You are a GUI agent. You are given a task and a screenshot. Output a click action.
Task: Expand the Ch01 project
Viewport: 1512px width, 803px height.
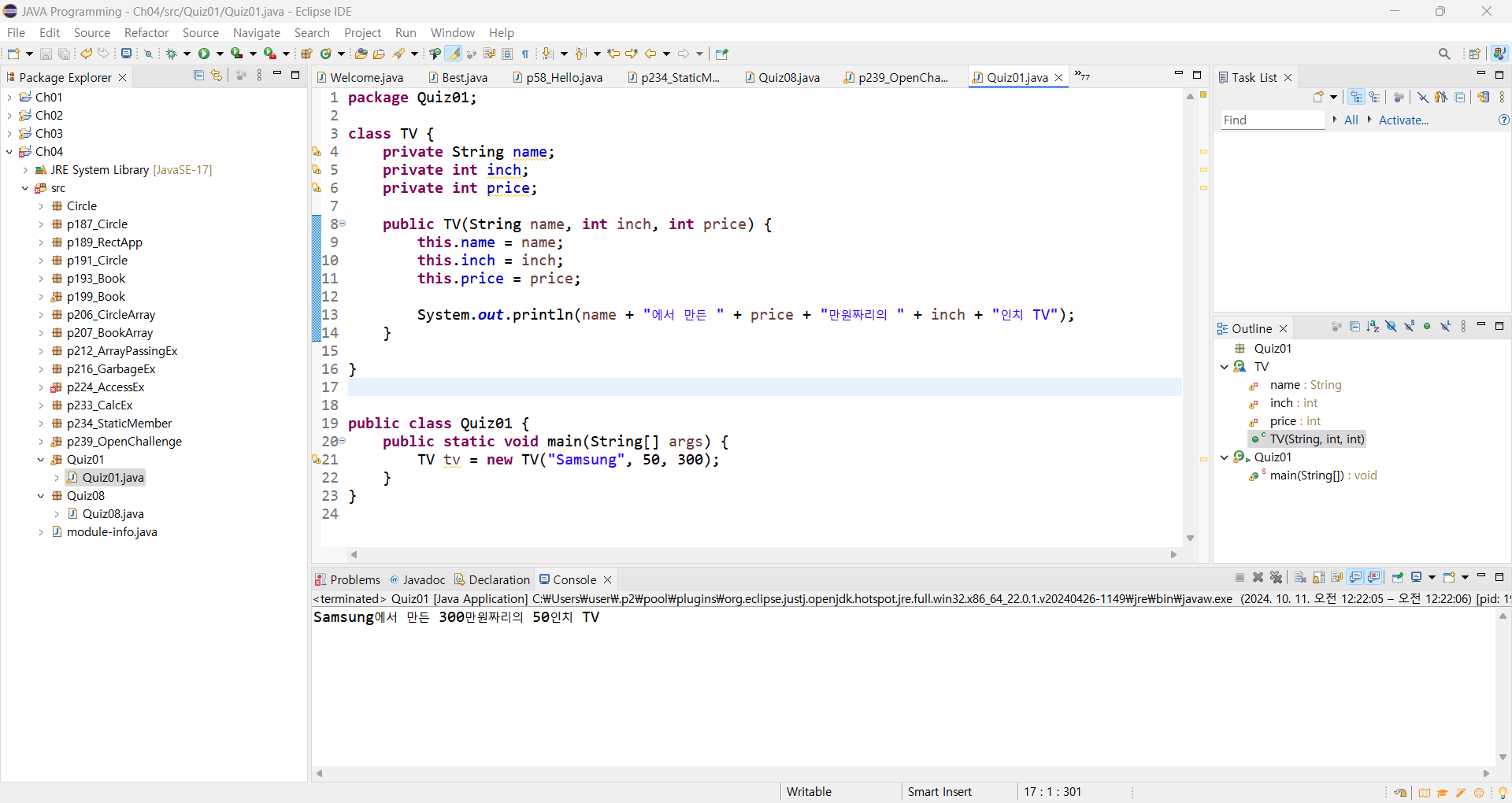(9, 98)
